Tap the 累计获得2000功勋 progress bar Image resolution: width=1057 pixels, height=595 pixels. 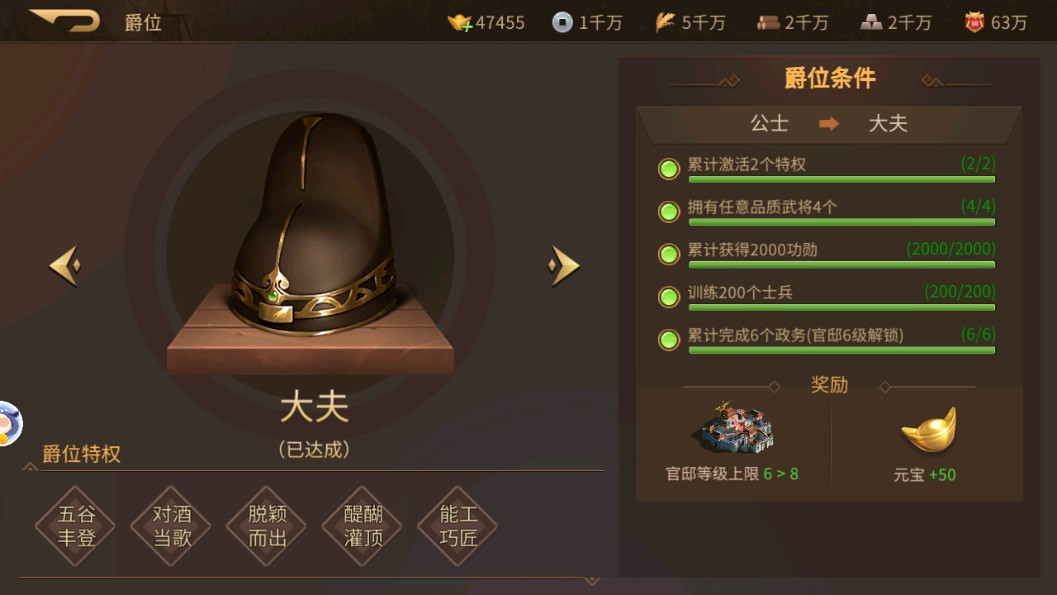841,265
